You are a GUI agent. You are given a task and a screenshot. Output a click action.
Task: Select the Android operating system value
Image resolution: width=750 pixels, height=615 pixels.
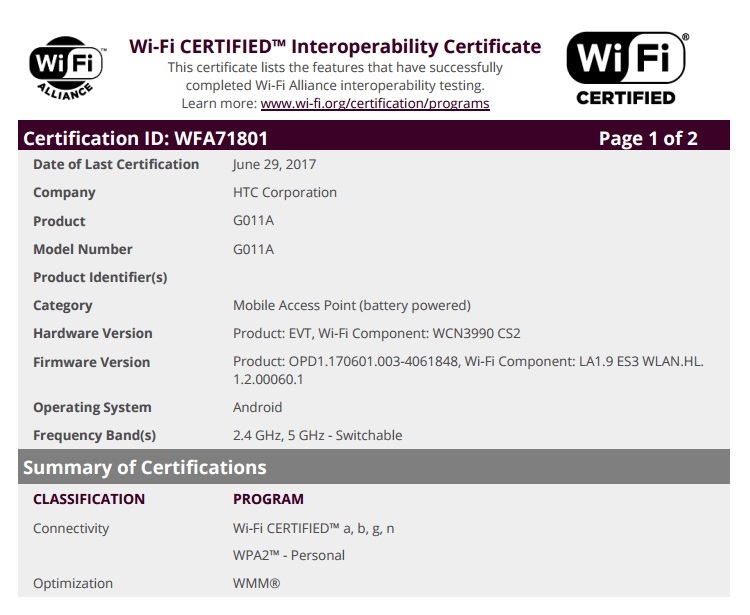click(x=257, y=407)
